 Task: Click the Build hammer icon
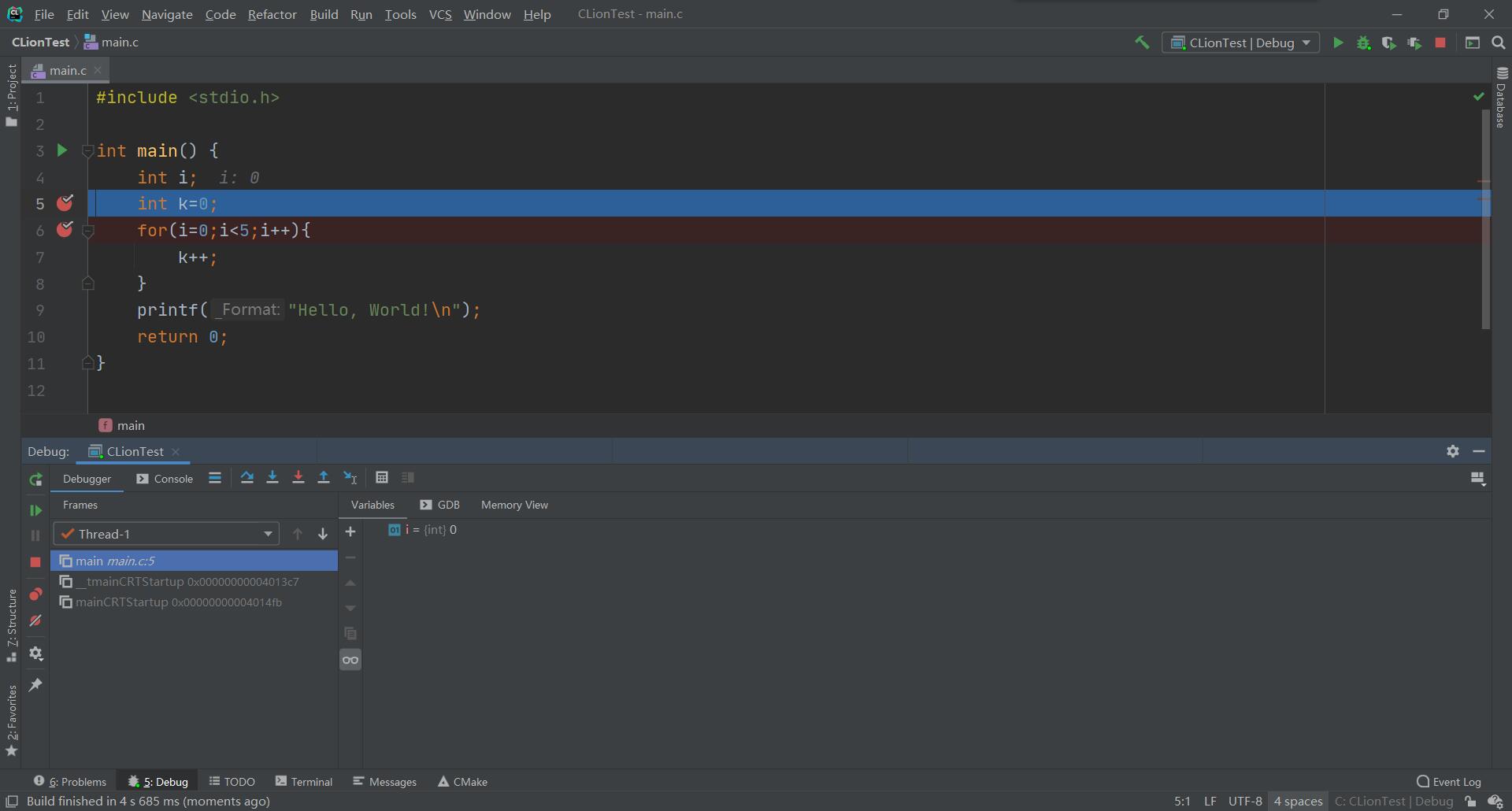click(x=1141, y=43)
